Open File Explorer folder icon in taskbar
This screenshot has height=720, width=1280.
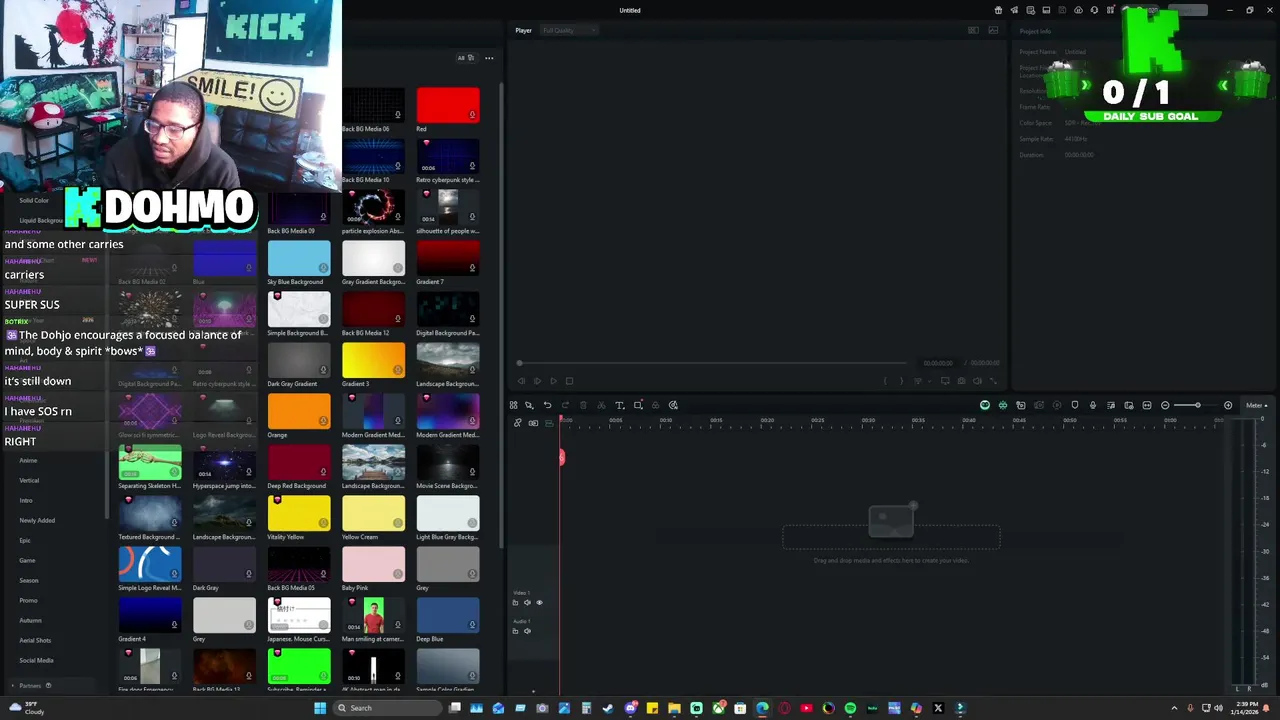point(674,708)
